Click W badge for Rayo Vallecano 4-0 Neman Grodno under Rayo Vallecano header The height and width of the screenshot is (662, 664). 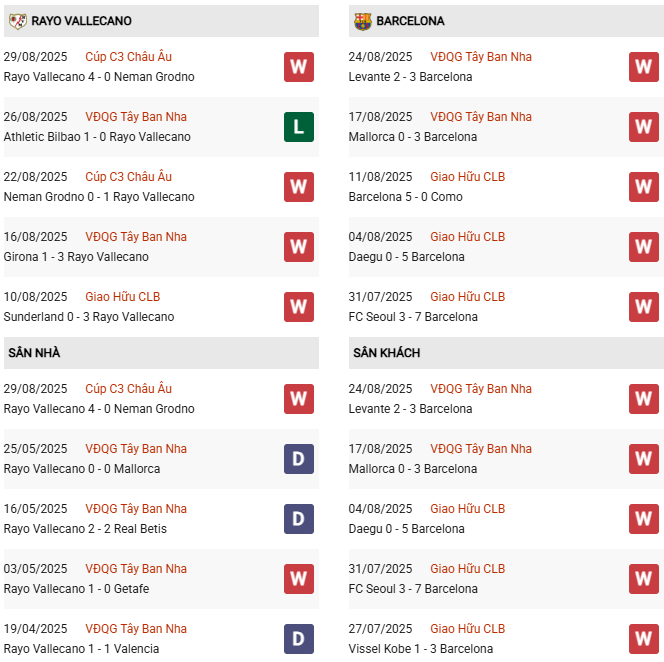pyautogui.click(x=298, y=67)
